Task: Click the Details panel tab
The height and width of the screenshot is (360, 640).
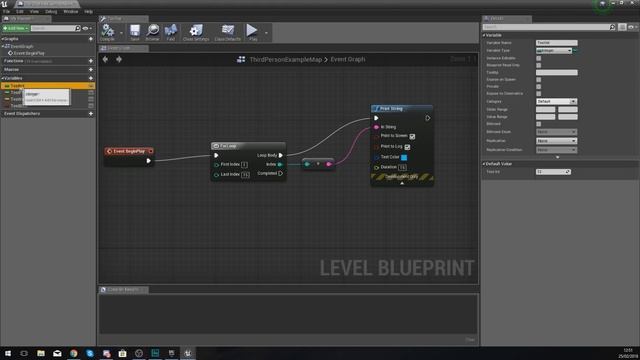Action: (506, 18)
